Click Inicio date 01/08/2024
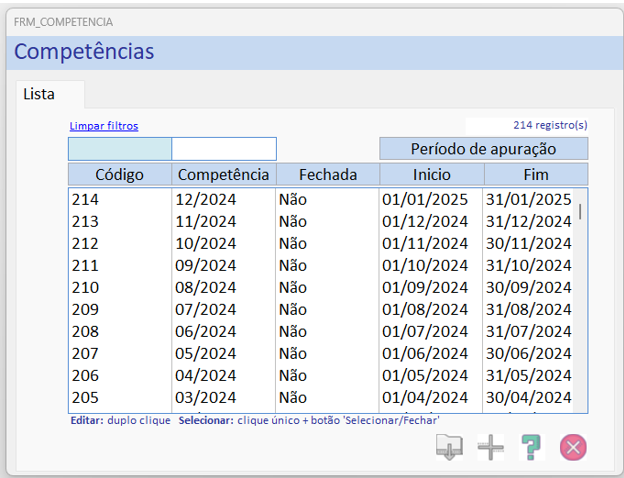This screenshot has width=624, height=478. [x=425, y=309]
